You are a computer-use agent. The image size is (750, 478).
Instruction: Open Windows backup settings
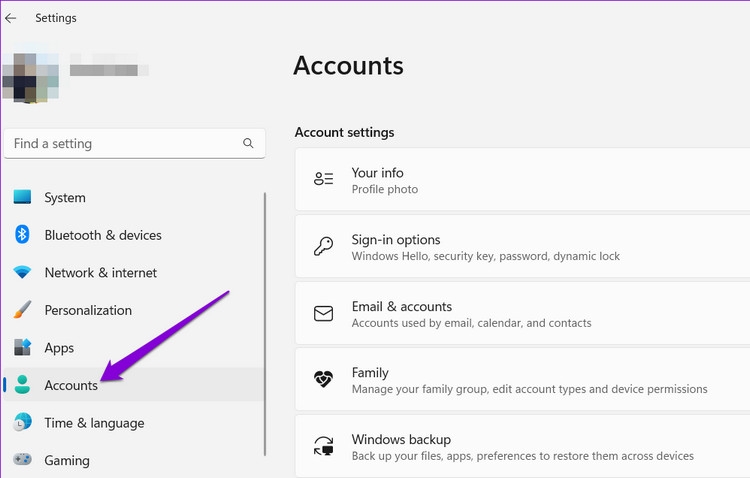[522, 446]
